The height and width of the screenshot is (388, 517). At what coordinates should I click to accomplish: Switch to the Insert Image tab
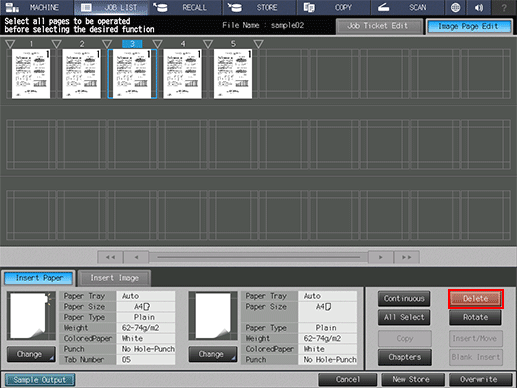pyautogui.click(x=114, y=278)
